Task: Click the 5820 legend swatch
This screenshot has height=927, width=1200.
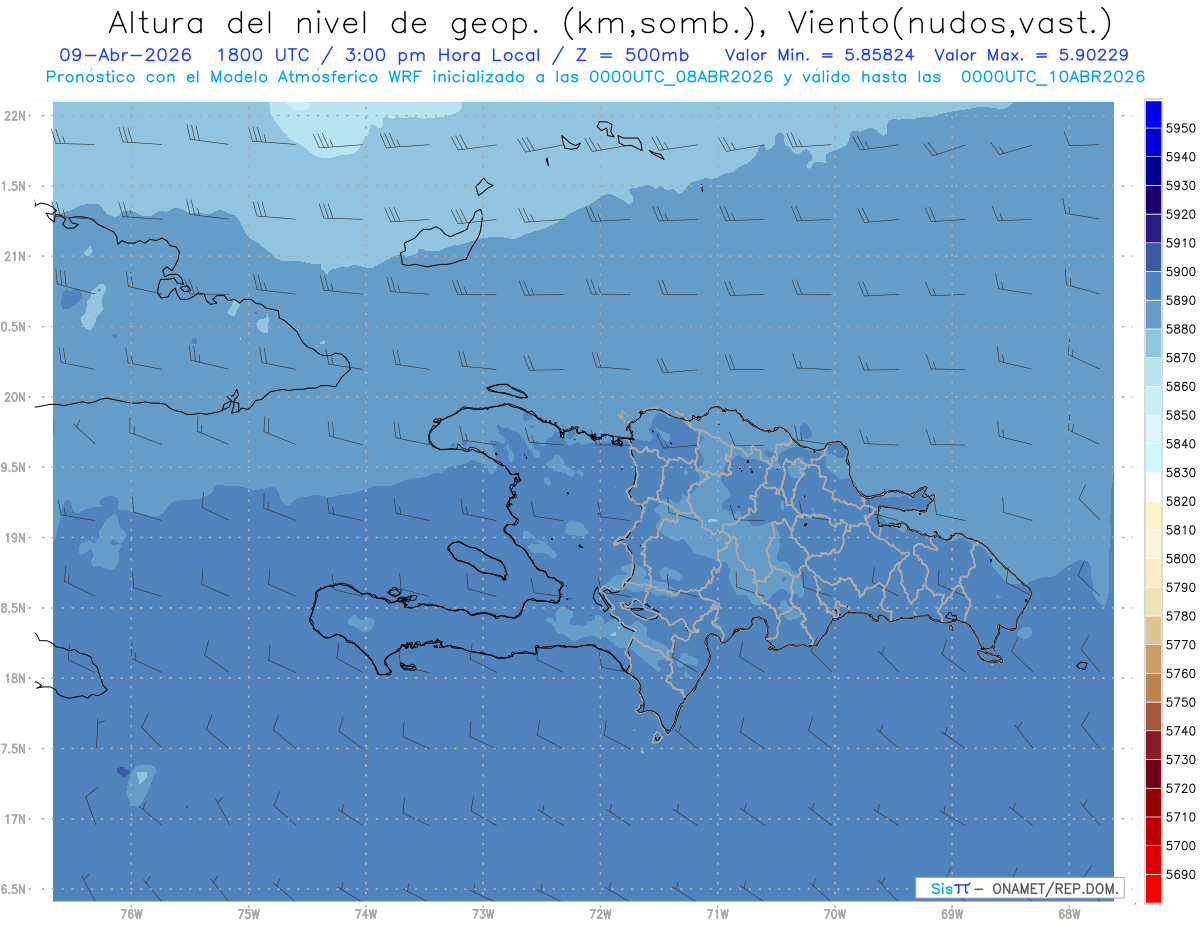Action: click(x=1153, y=486)
